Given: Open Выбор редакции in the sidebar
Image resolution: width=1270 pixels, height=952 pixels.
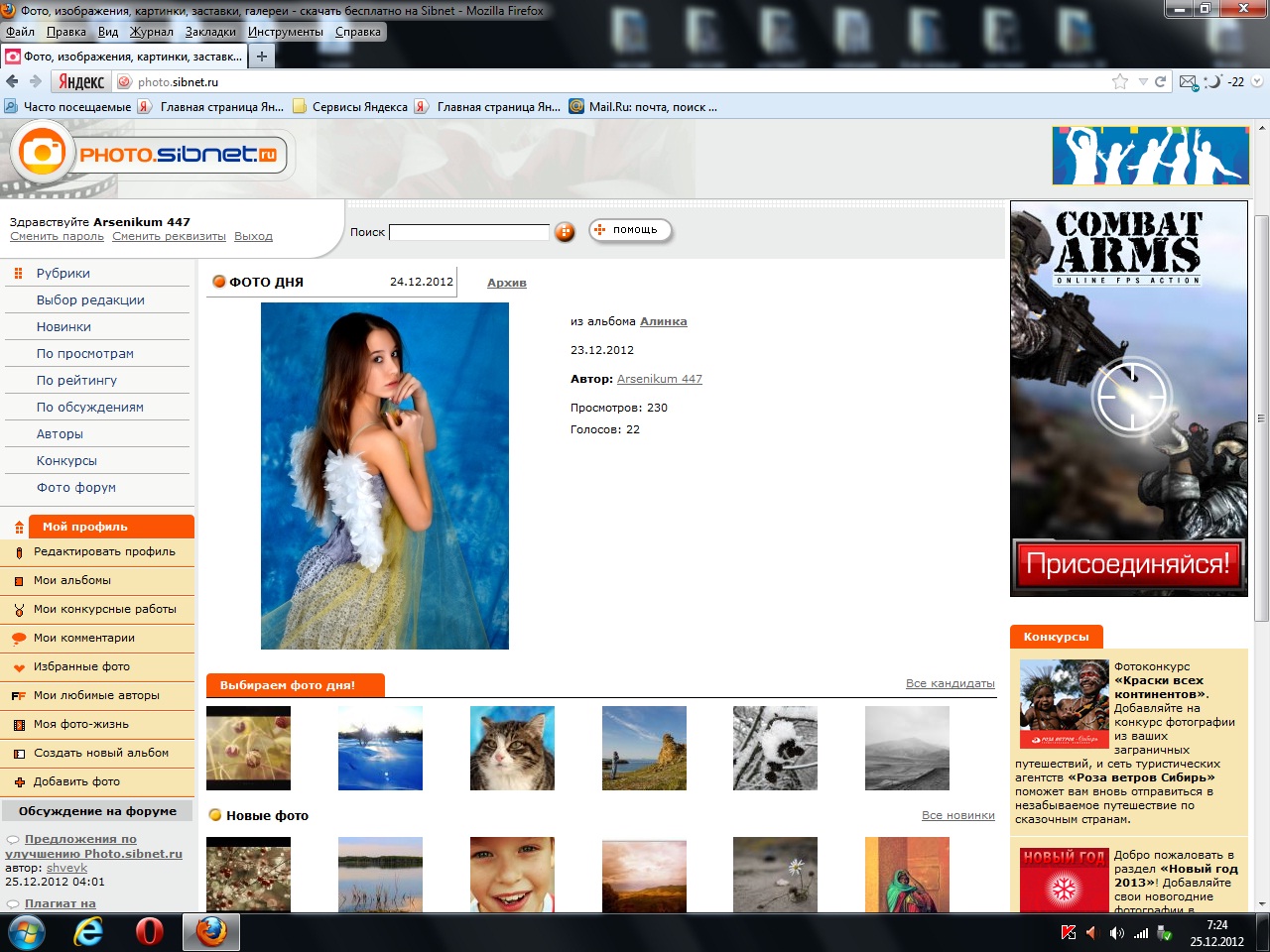Looking at the screenshot, I should [90, 300].
